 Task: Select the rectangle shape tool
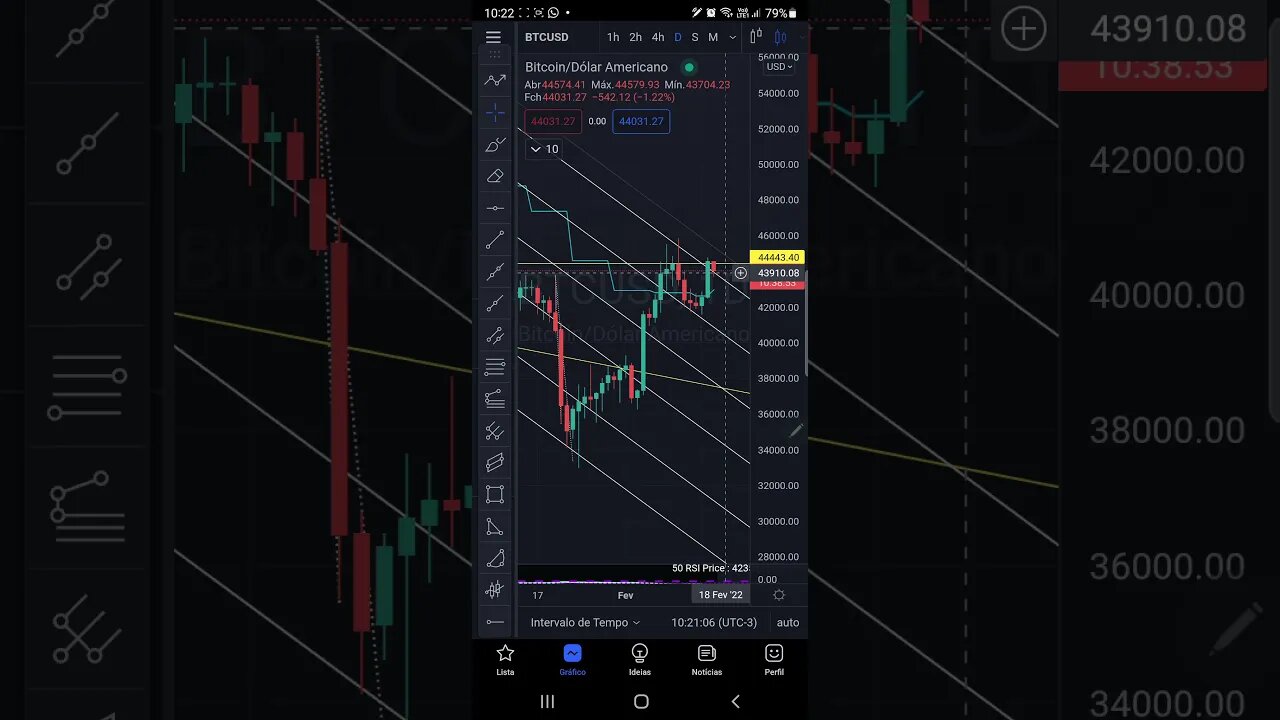point(494,494)
